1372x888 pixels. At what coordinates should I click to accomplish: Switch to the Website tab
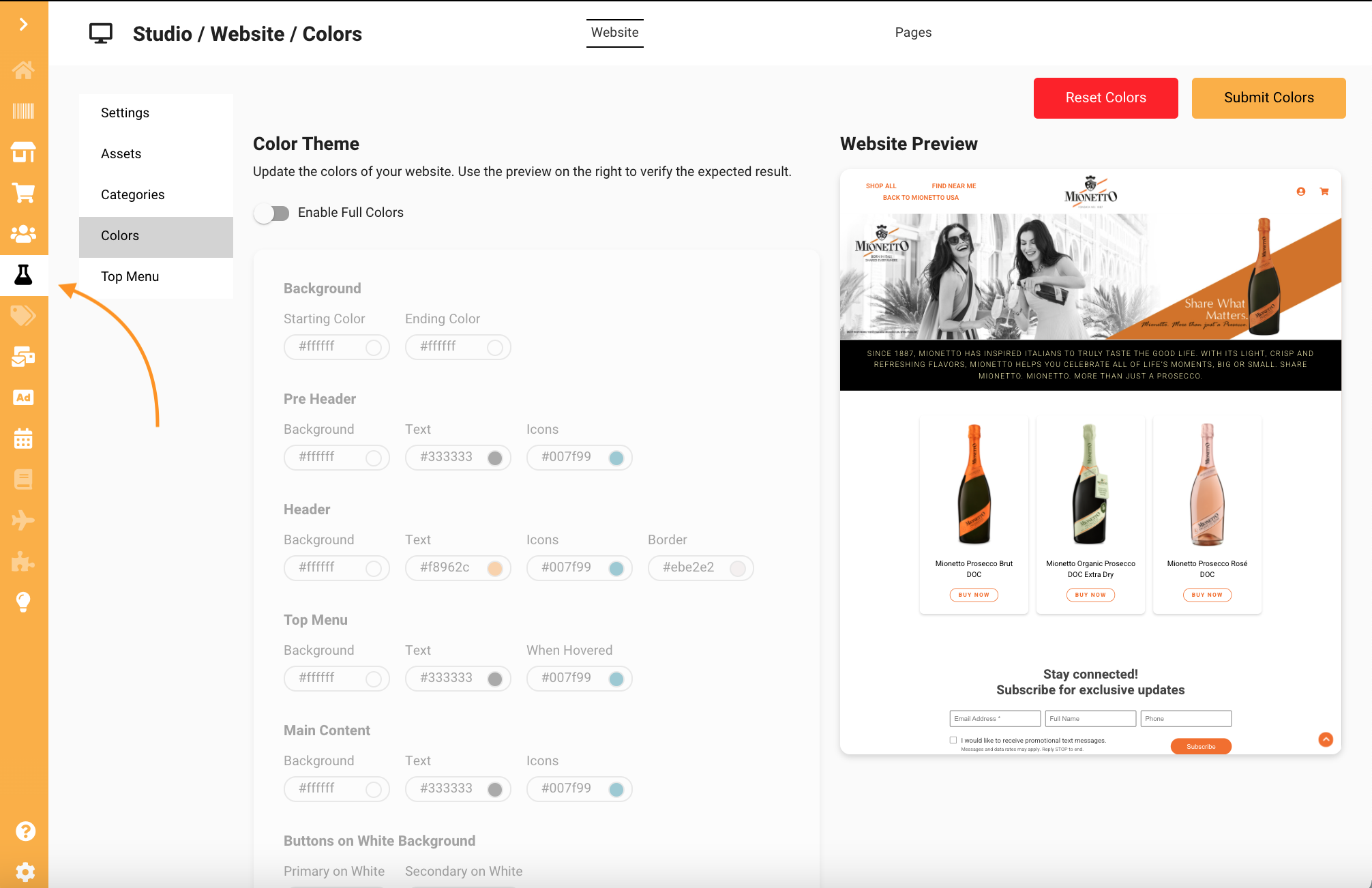615,33
